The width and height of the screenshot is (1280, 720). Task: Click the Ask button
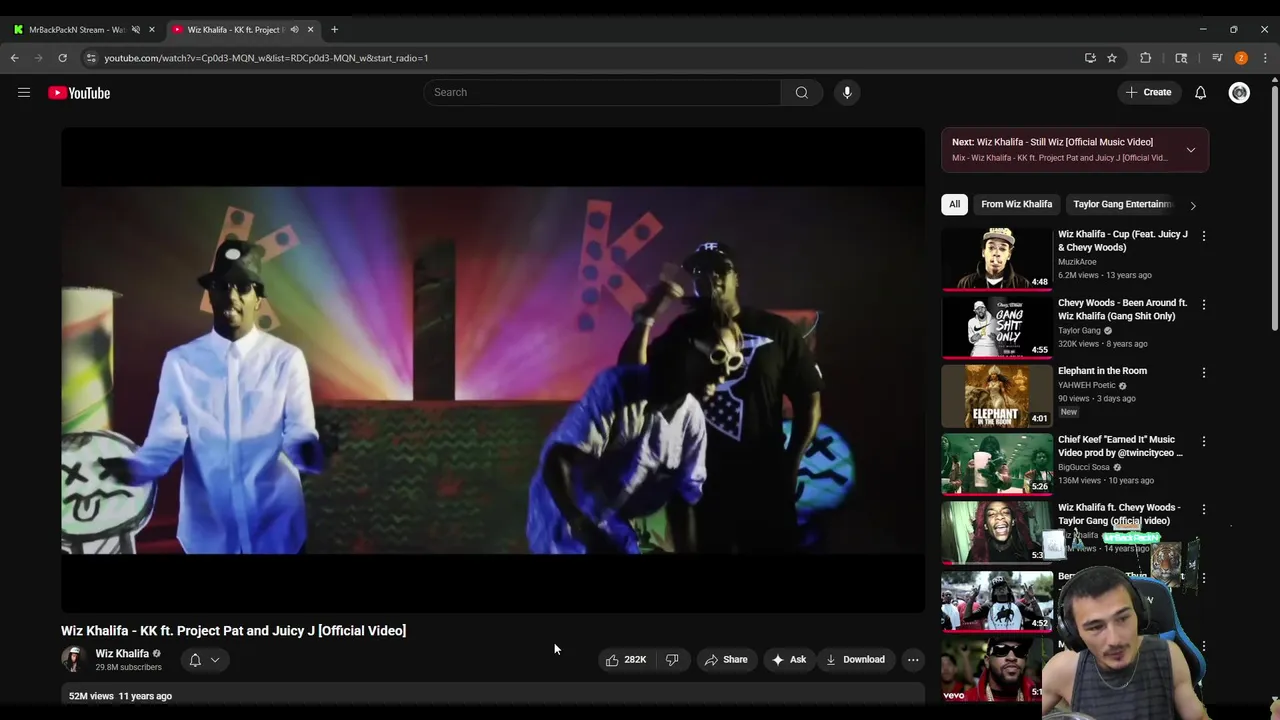[788, 660]
